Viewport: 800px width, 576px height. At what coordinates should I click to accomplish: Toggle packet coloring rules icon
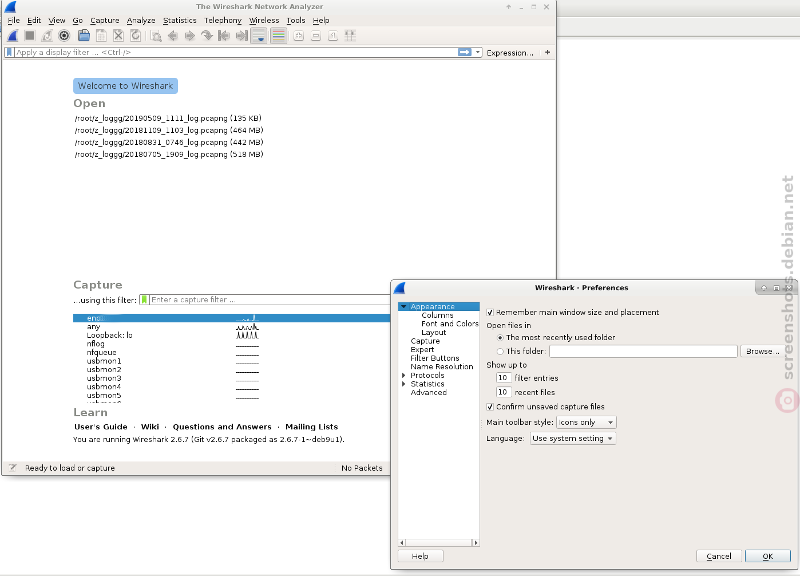[x=278, y=36]
